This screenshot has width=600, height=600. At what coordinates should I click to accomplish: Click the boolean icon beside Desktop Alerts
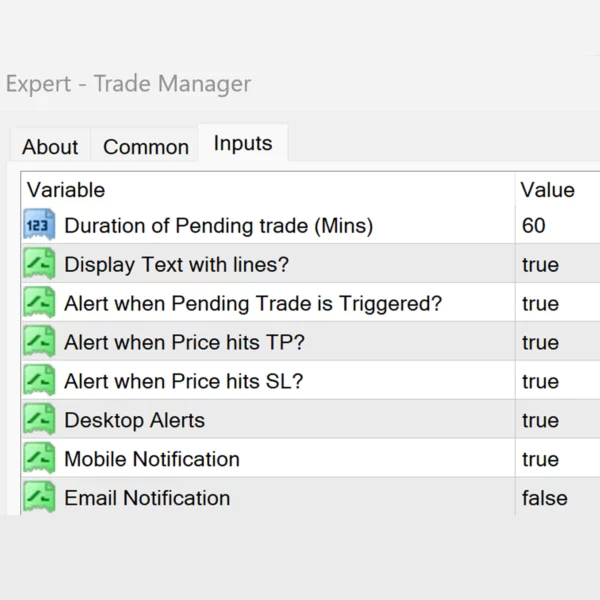coord(39,420)
